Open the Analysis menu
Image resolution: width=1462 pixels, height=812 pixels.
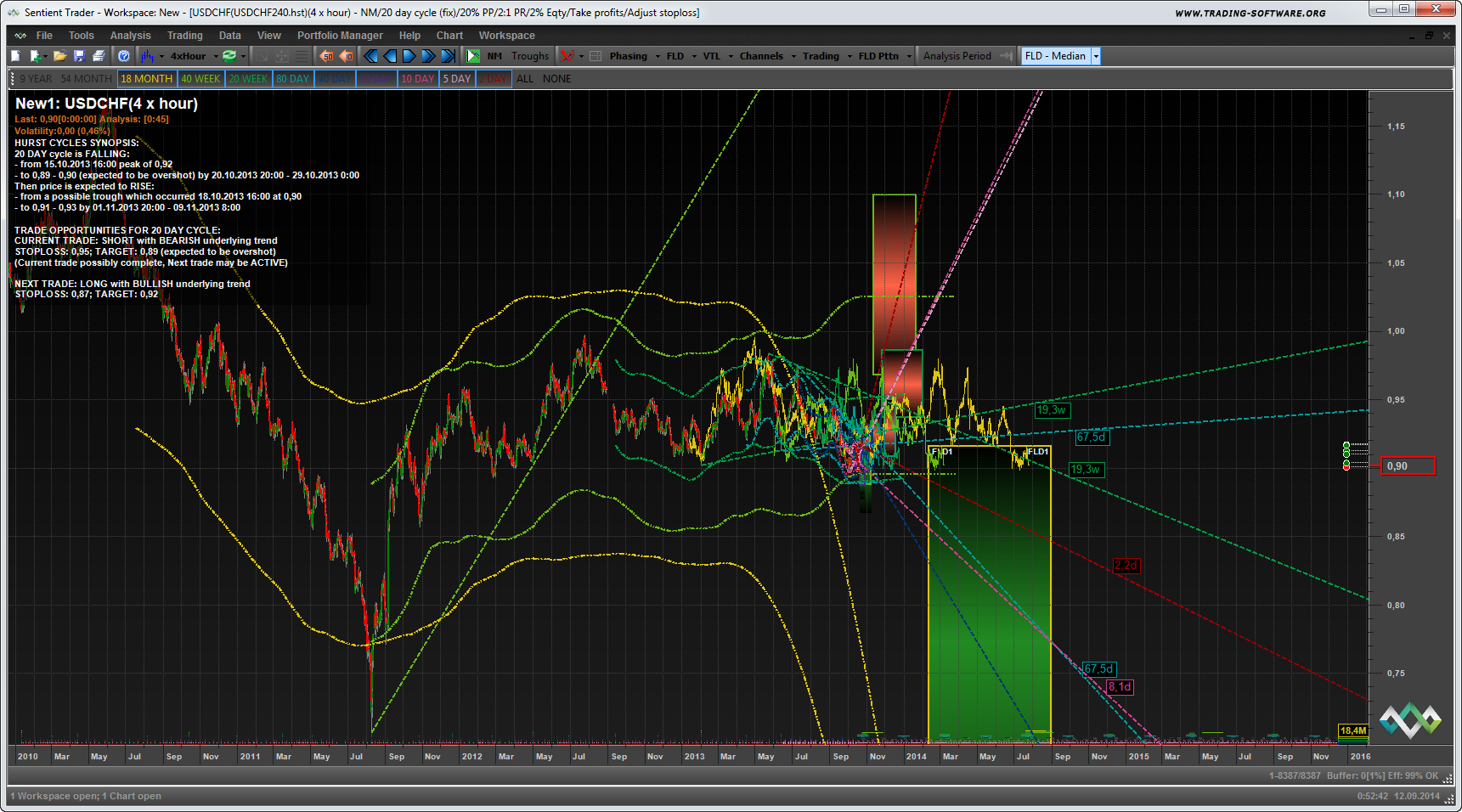(130, 36)
